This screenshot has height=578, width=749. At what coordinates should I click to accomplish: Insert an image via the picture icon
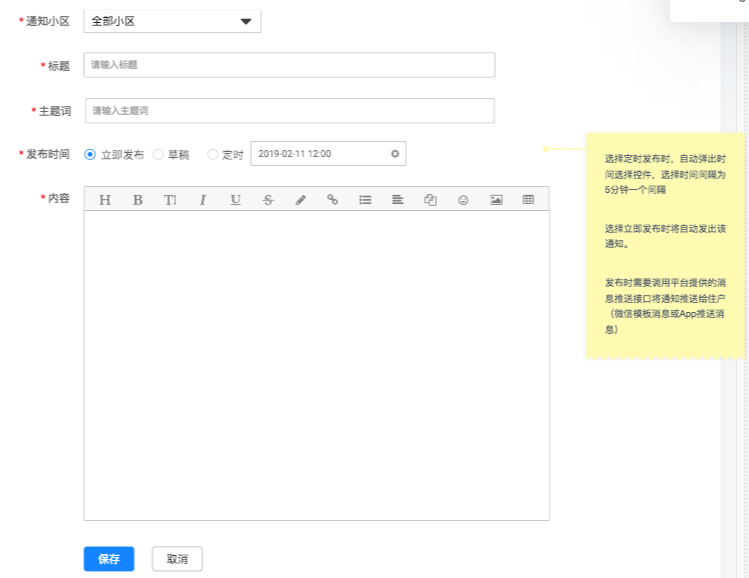coord(496,200)
